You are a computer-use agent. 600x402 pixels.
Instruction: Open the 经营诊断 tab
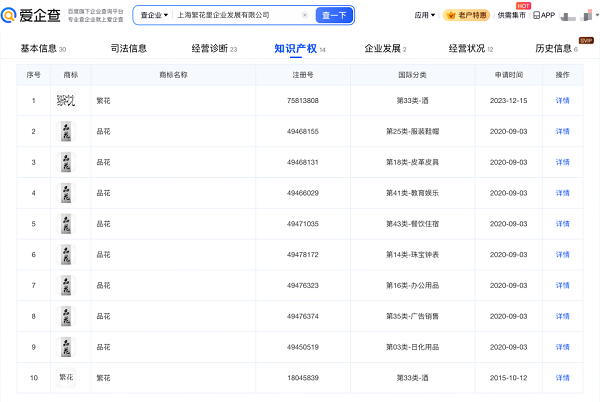tap(213, 48)
